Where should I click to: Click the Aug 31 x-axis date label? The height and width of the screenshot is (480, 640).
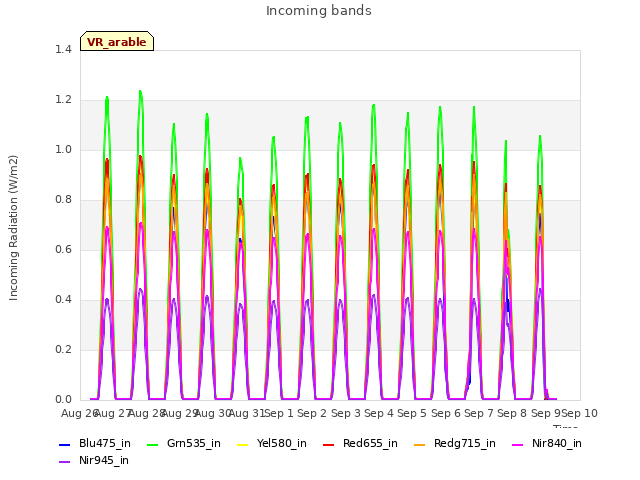pos(247,413)
